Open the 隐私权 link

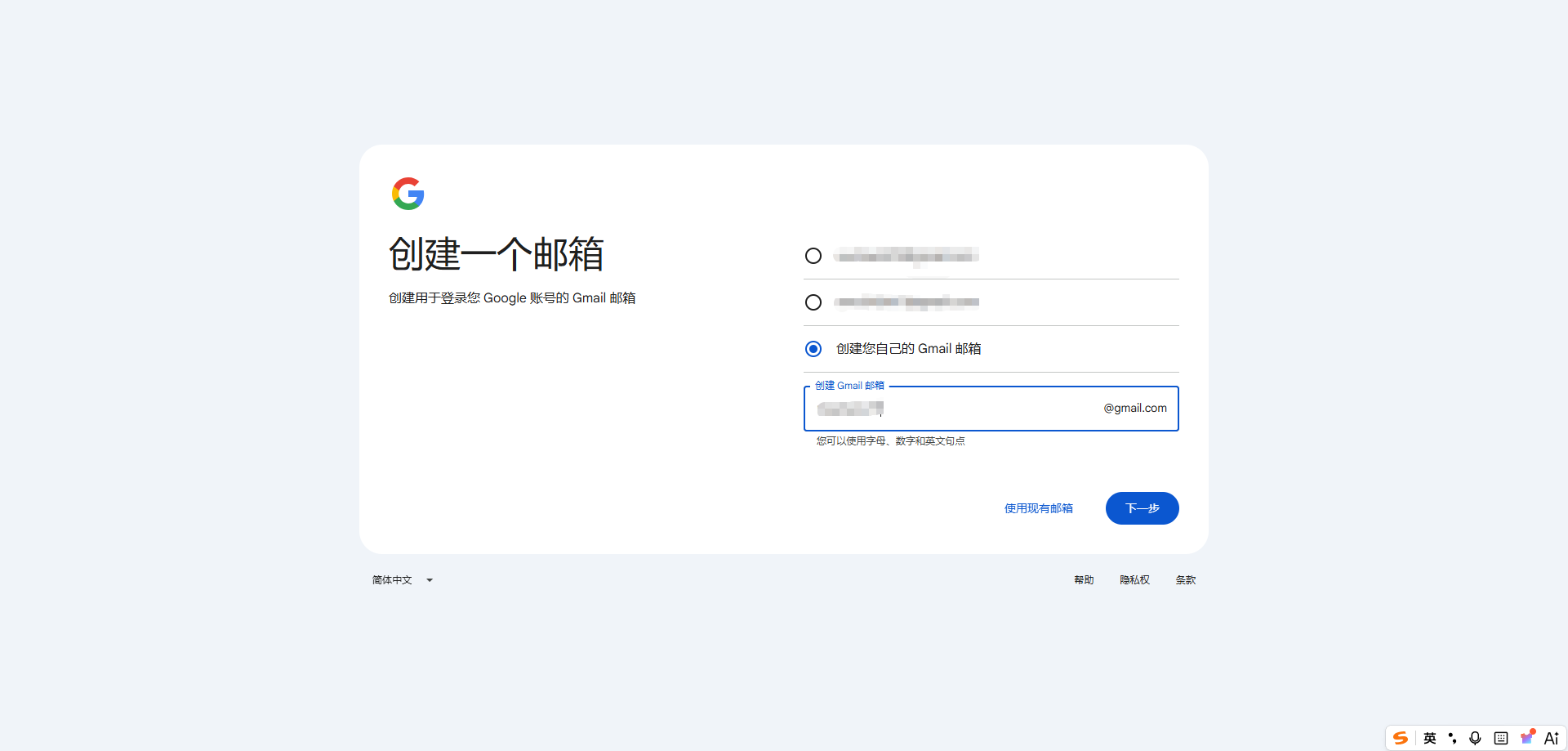click(1134, 580)
